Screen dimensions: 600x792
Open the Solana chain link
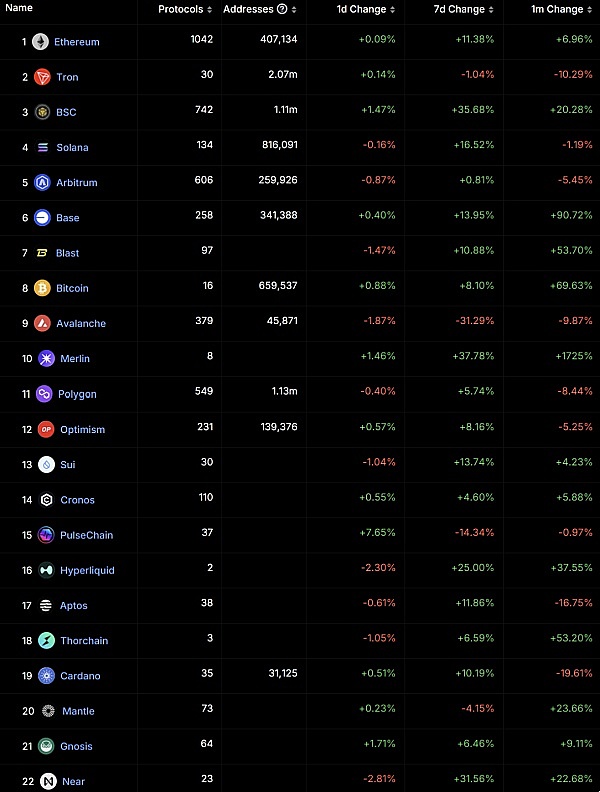pos(72,147)
